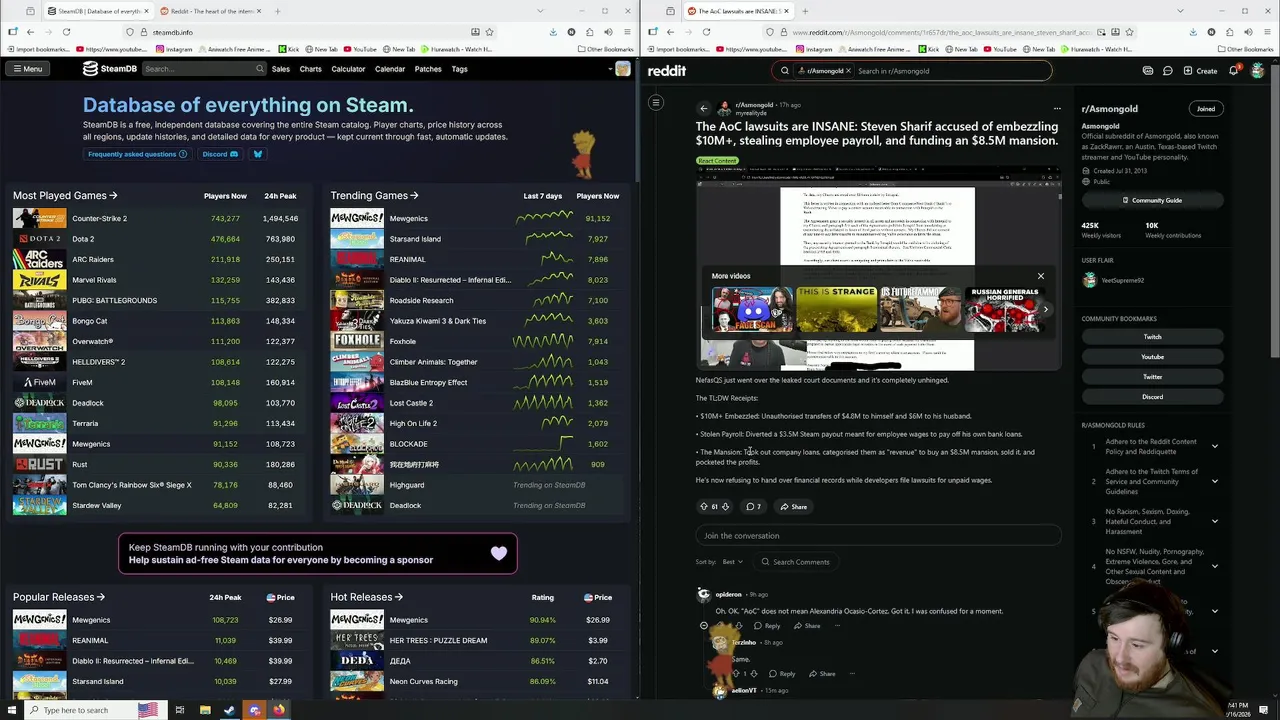Click the Join the conversation field
The height and width of the screenshot is (720, 1280).
pos(878,536)
